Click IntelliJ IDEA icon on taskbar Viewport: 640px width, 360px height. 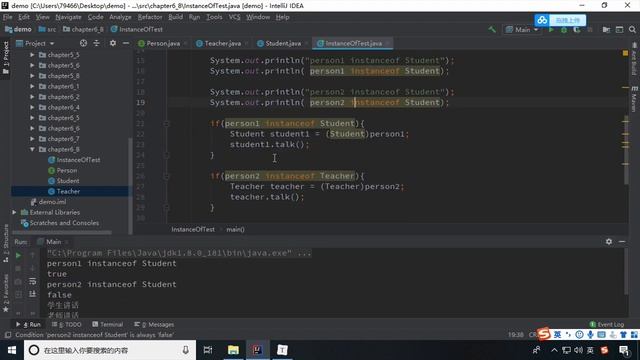257,350
